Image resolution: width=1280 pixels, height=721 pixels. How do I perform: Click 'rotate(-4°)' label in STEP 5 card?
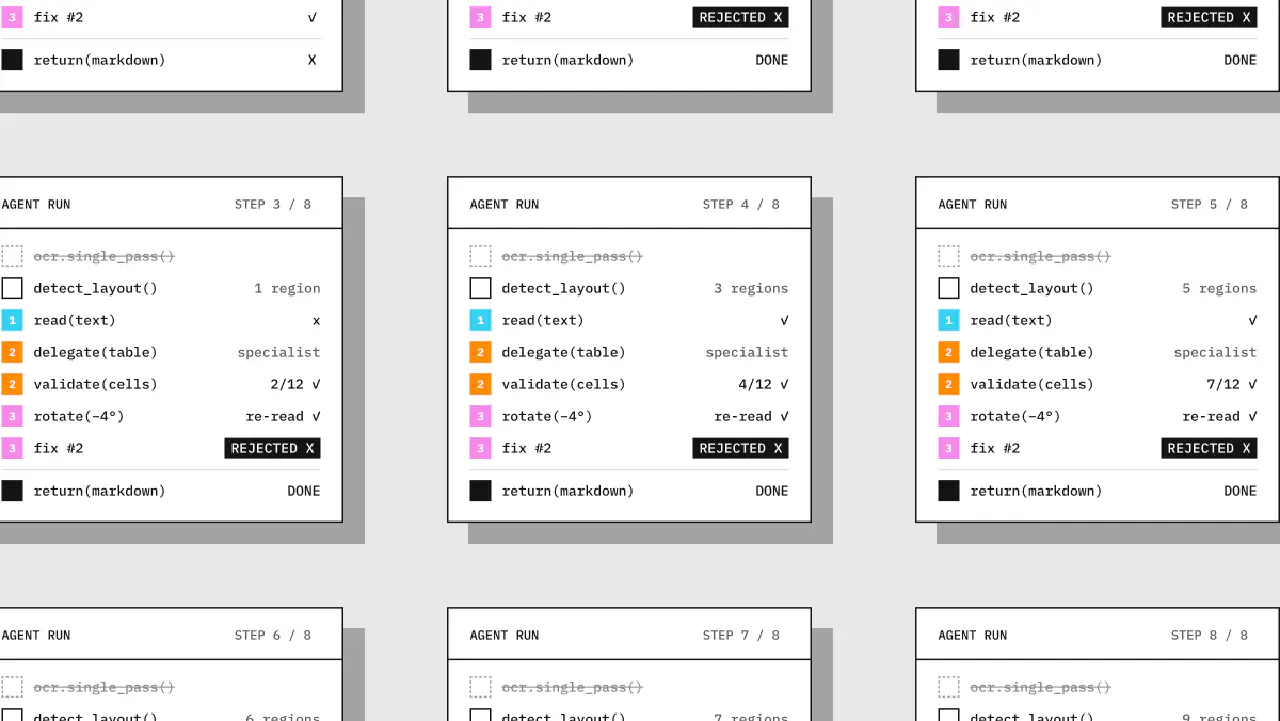click(x=1015, y=416)
